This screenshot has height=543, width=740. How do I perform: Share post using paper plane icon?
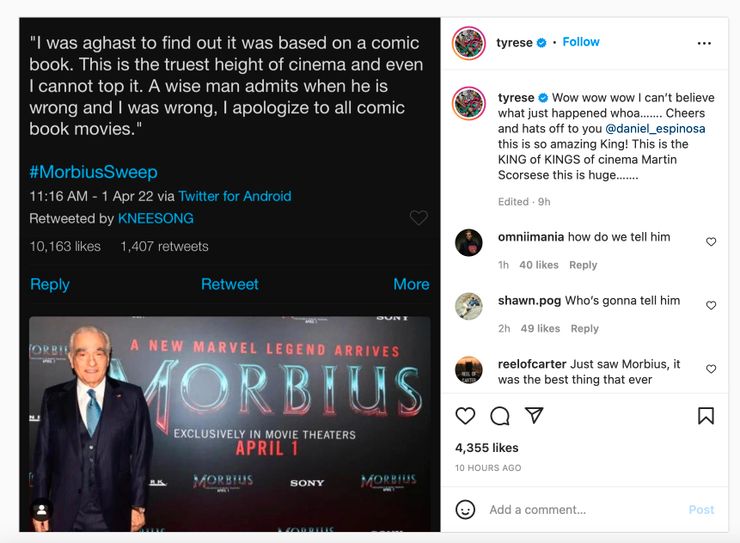pyautogui.click(x=534, y=415)
